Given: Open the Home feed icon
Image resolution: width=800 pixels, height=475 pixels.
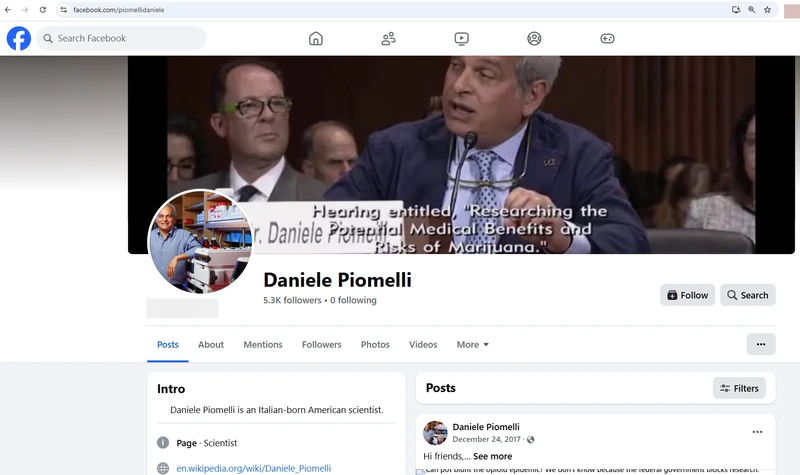Looking at the screenshot, I should click(x=316, y=38).
